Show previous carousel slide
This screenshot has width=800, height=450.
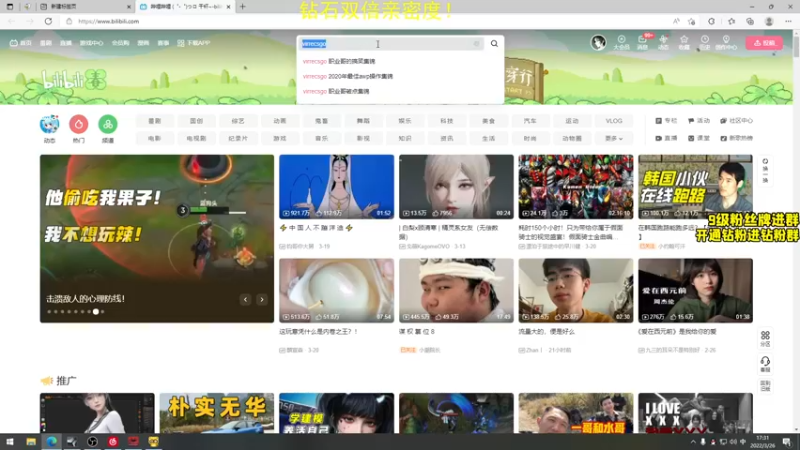click(245, 299)
